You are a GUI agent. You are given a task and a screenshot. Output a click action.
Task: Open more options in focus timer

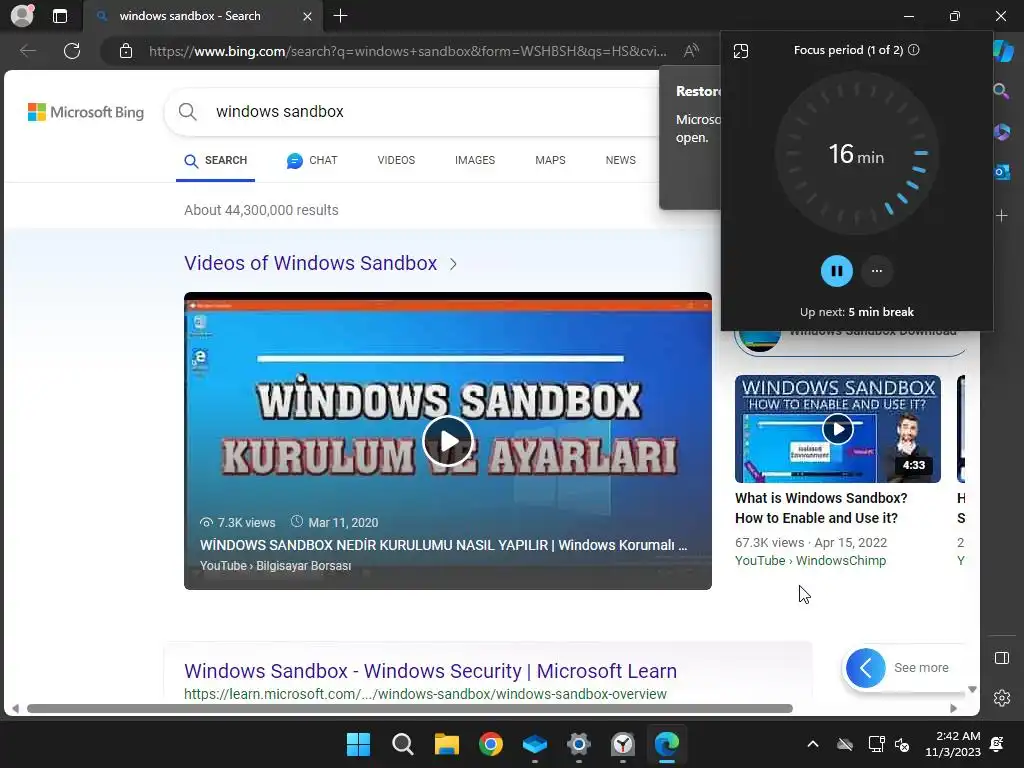[x=876, y=270]
